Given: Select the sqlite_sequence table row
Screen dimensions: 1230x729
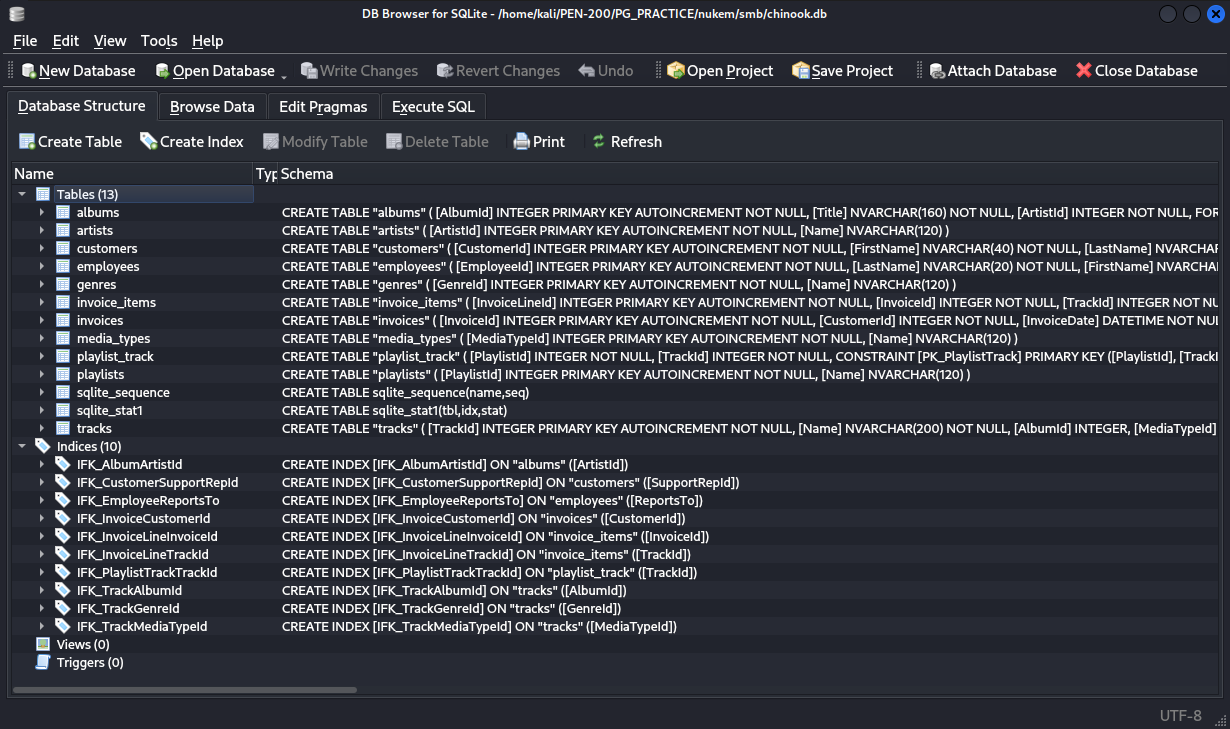Looking at the screenshot, I should coord(614,392).
